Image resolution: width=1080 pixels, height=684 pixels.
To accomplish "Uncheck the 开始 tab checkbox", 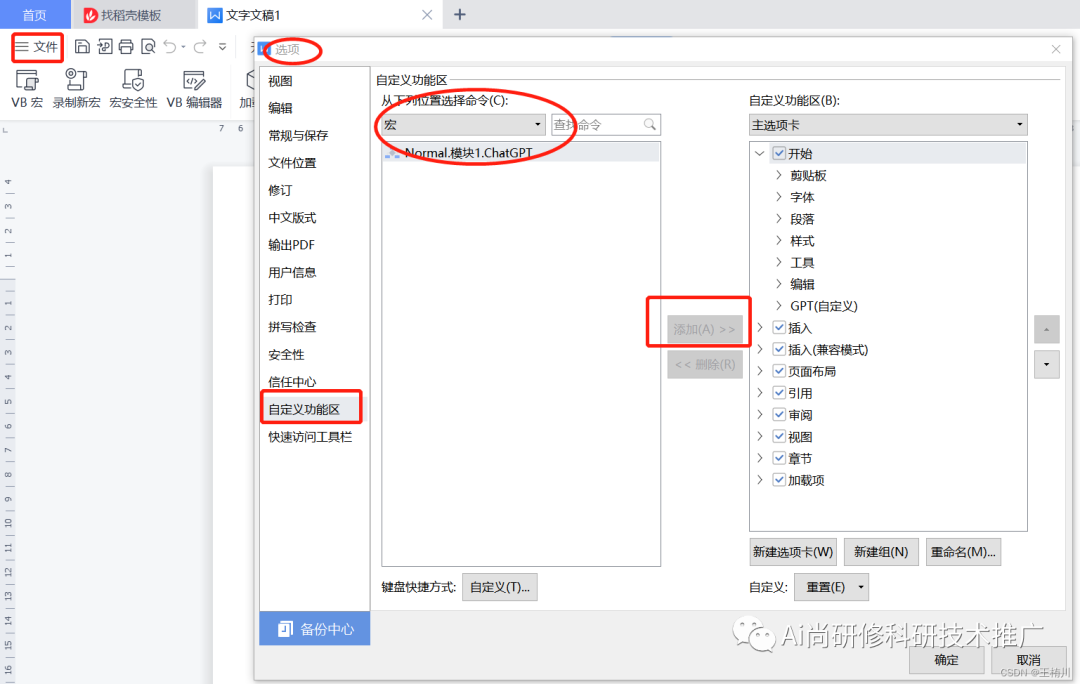I will point(778,153).
